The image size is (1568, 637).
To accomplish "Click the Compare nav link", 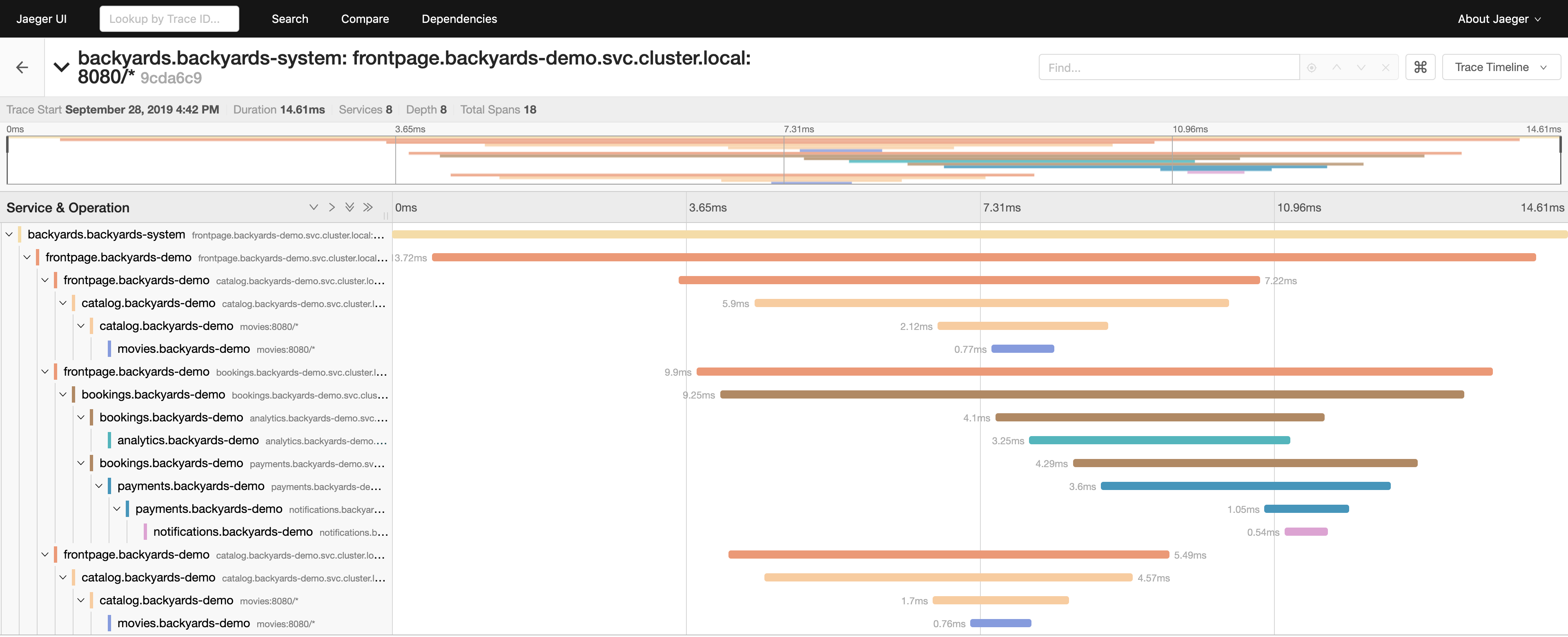I will click(365, 19).
